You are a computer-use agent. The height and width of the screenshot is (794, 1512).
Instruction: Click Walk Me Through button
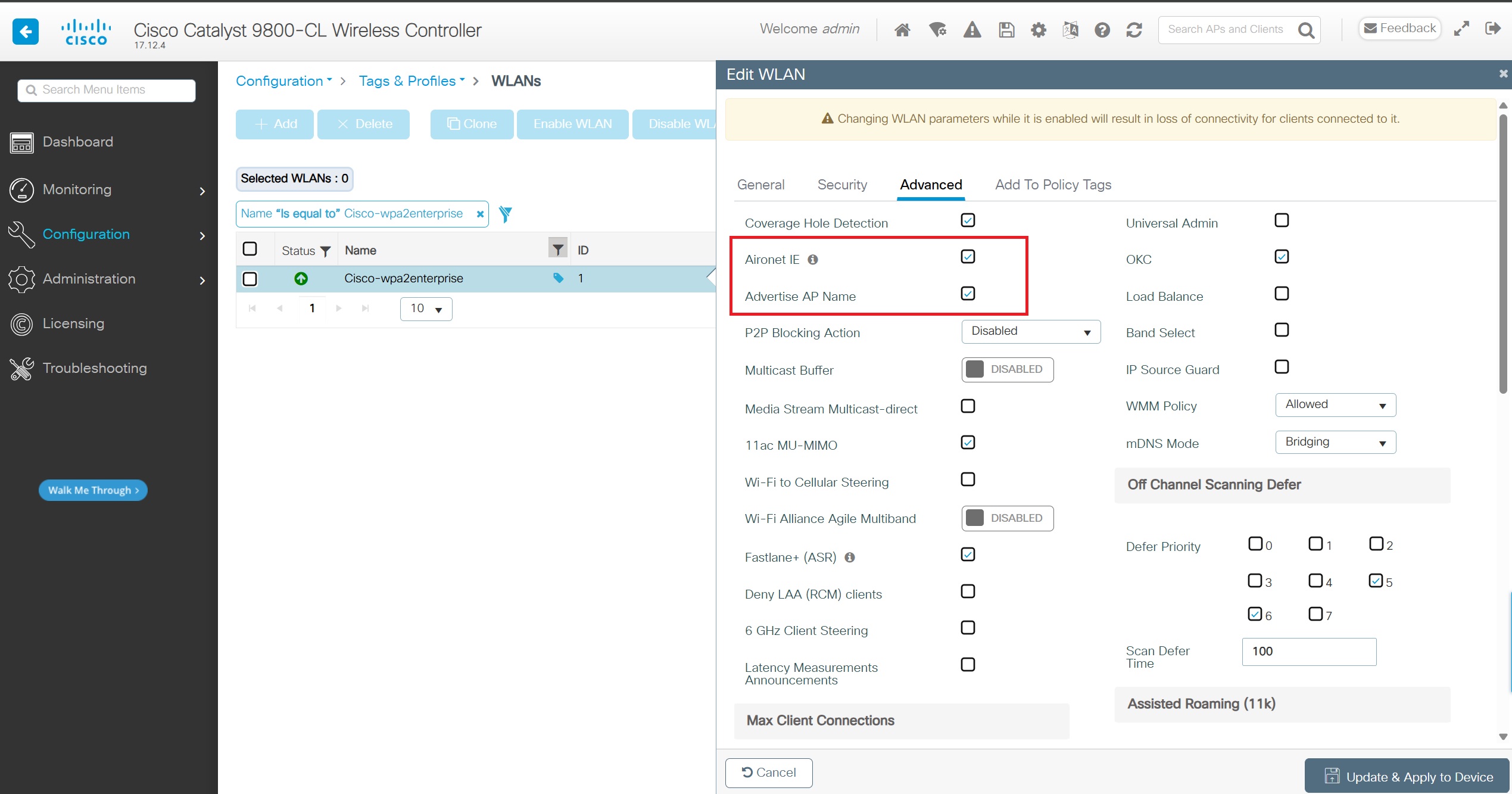pos(93,490)
